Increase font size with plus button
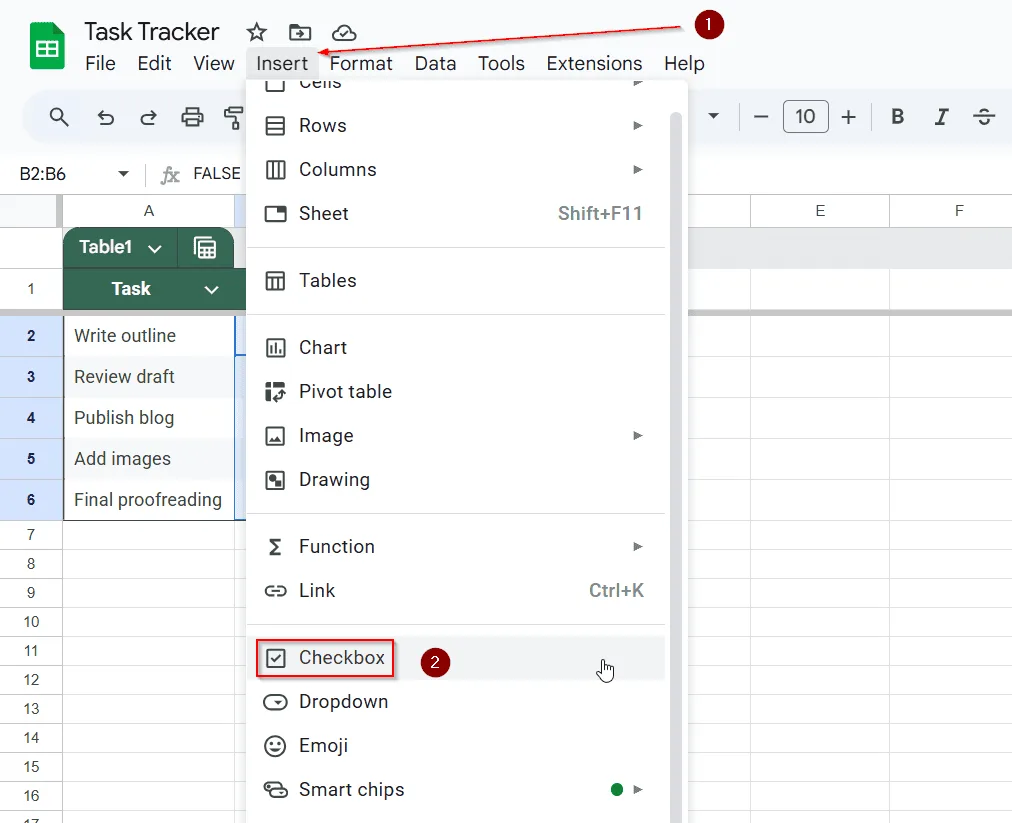Image resolution: width=1012 pixels, height=823 pixels. pos(849,117)
